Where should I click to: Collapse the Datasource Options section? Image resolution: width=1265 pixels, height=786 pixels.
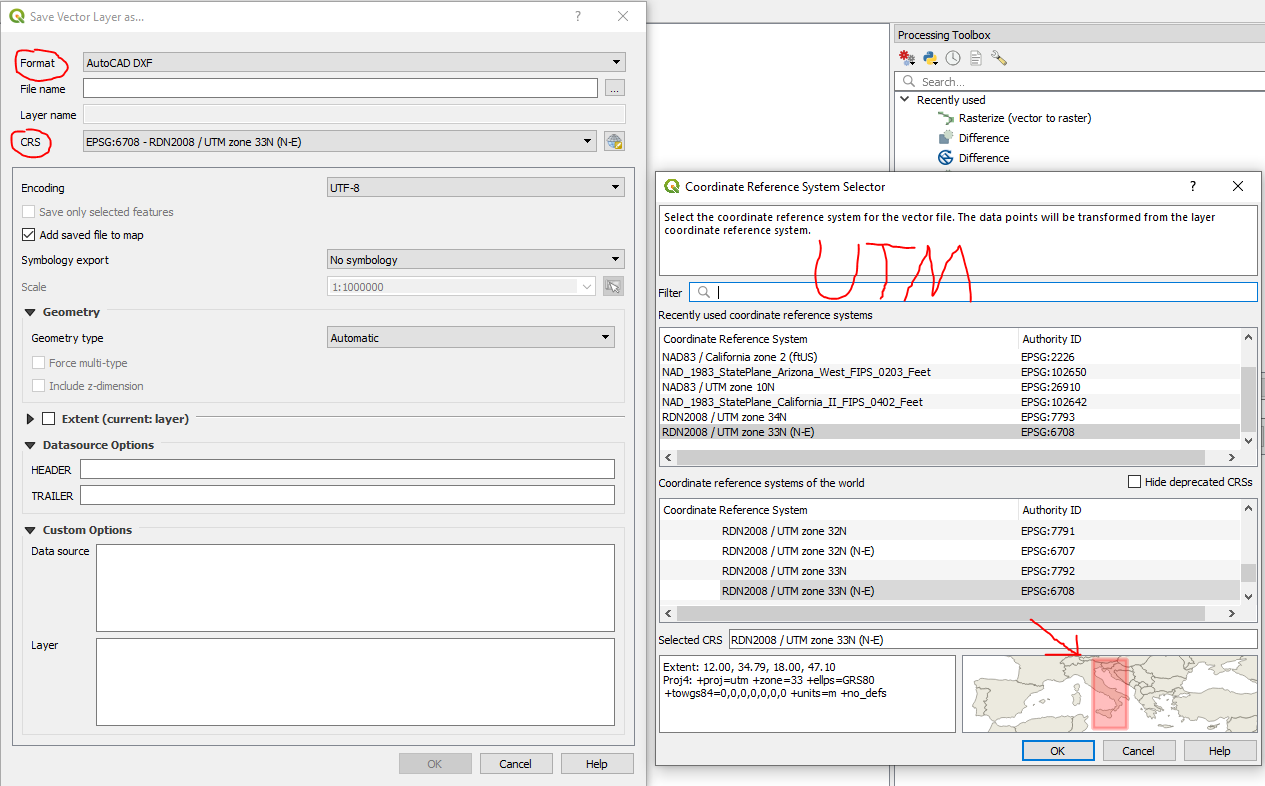[x=30, y=446]
